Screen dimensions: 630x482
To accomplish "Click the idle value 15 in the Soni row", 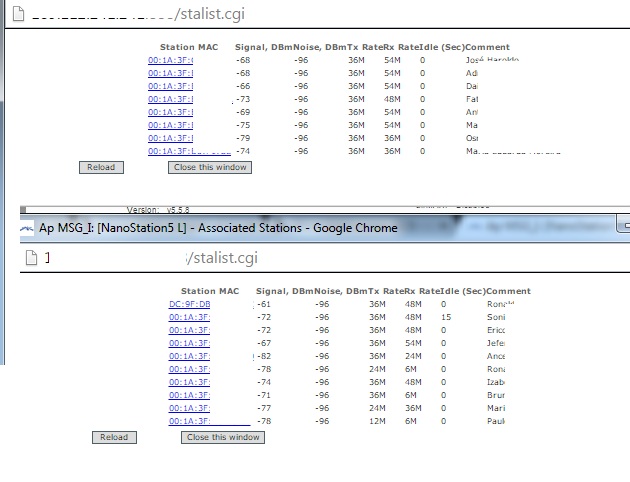I will [x=446, y=317].
